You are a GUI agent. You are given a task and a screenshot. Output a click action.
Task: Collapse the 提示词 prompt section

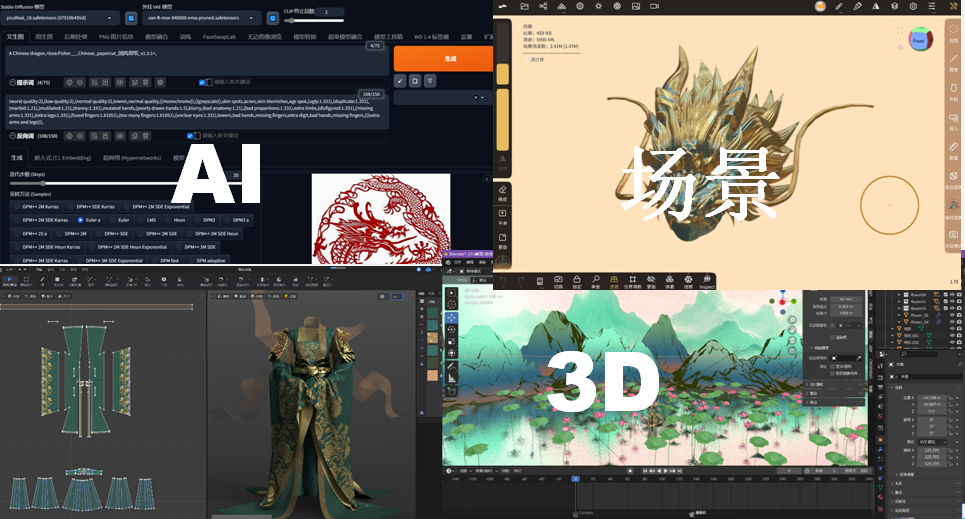tap(12, 82)
